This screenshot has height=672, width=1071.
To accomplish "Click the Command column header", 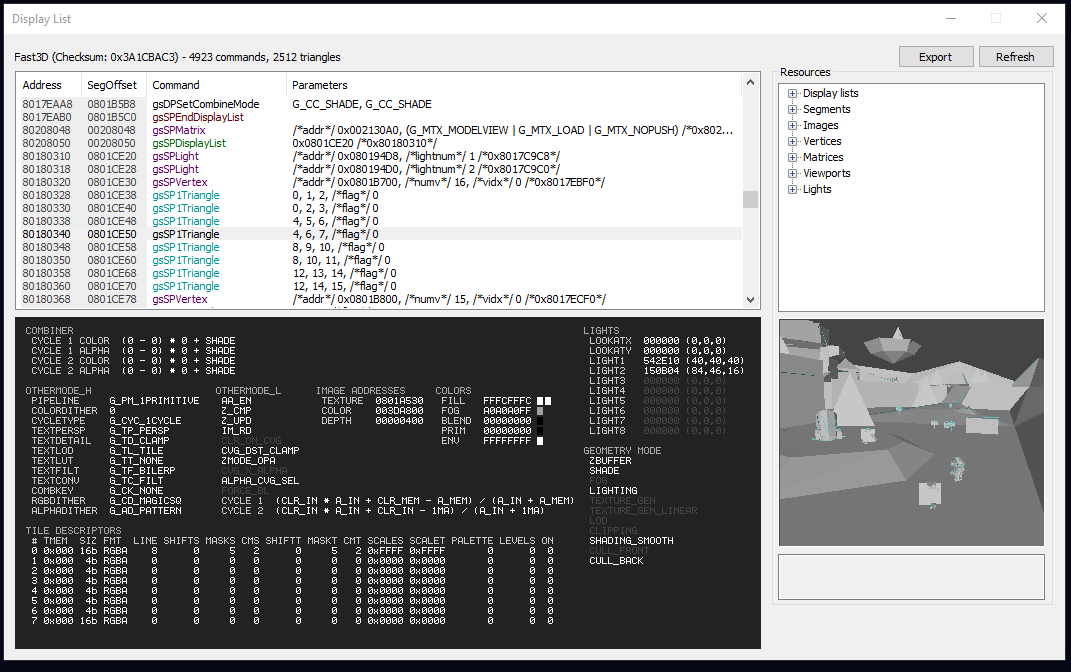I will pyautogui.click(x=176, y=85).
